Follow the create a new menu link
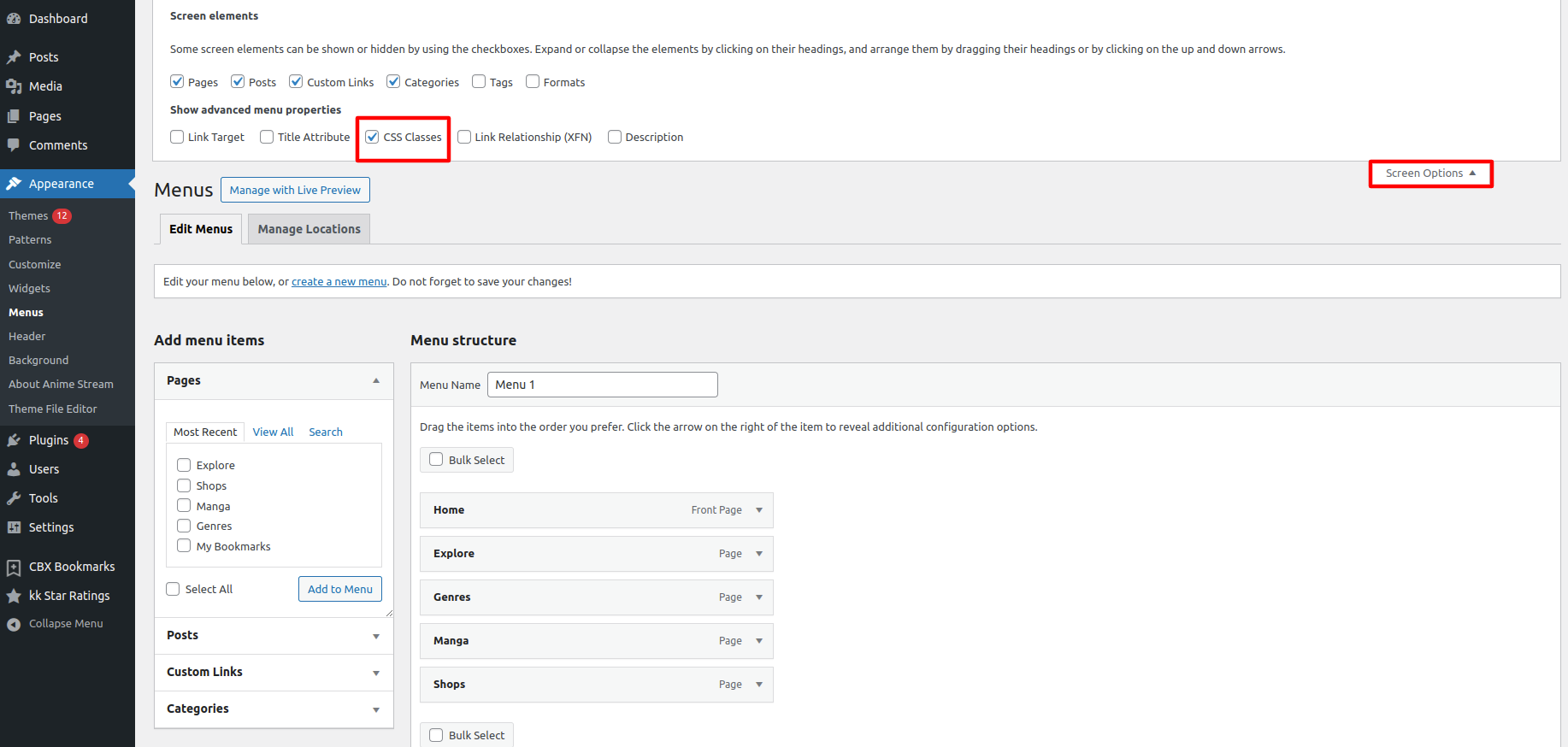1568x747 pixels. (339, 282)
